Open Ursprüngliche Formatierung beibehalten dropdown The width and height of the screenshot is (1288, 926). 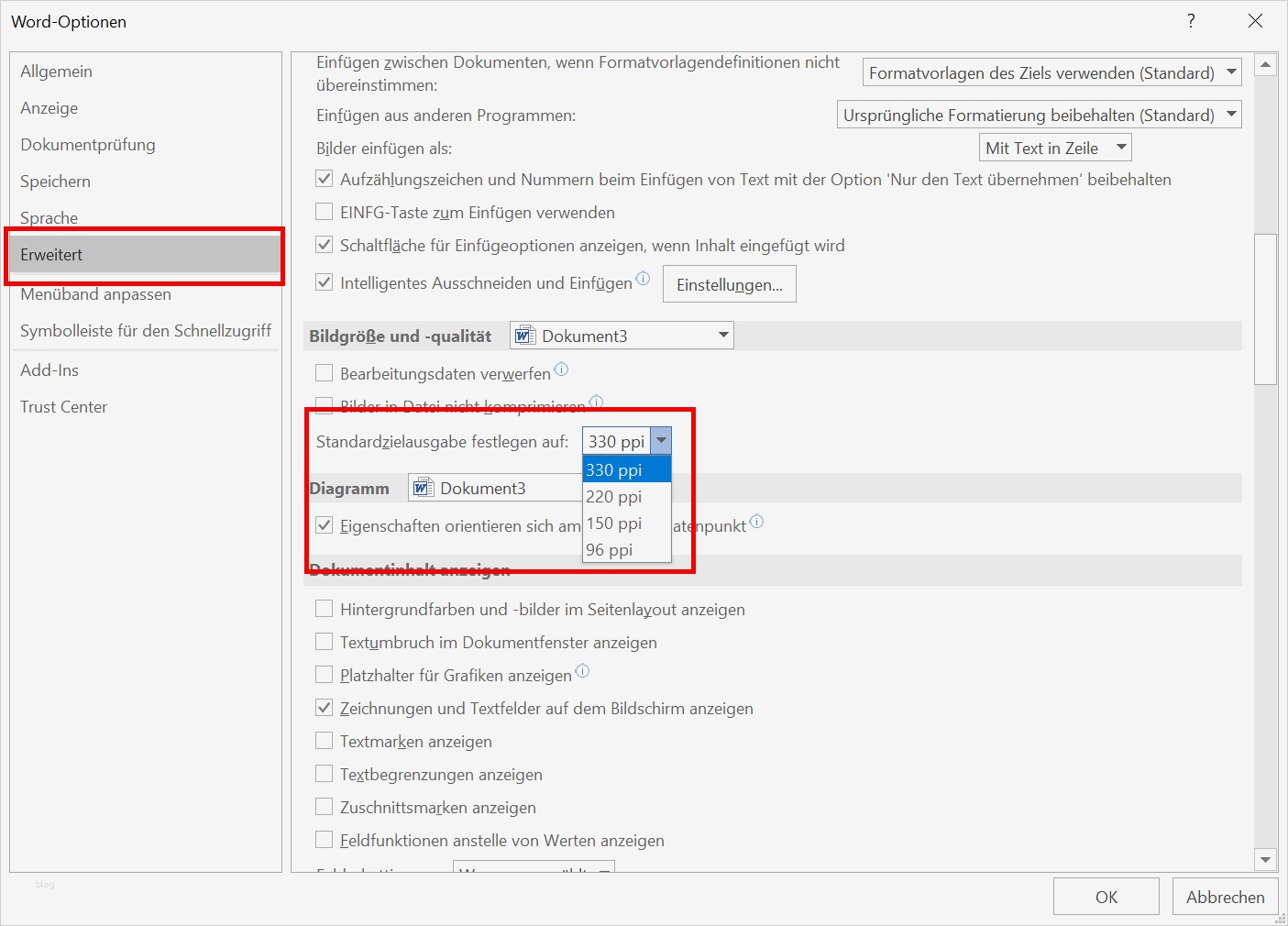point(1040,115)
